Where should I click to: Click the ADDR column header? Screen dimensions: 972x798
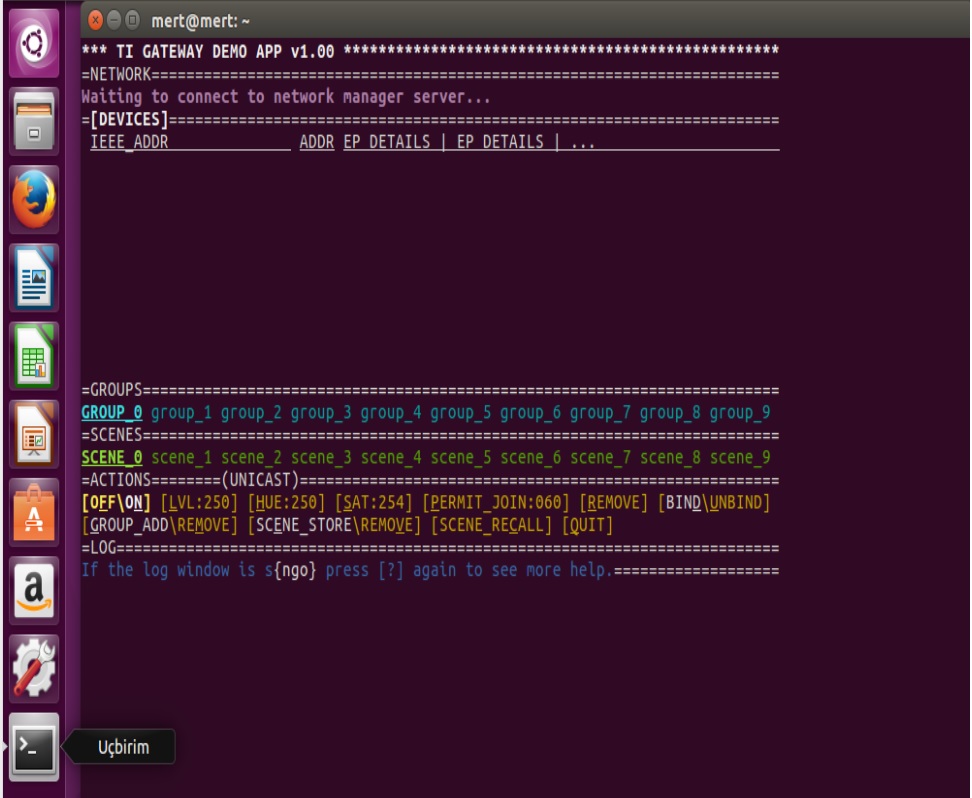(317, 142)
